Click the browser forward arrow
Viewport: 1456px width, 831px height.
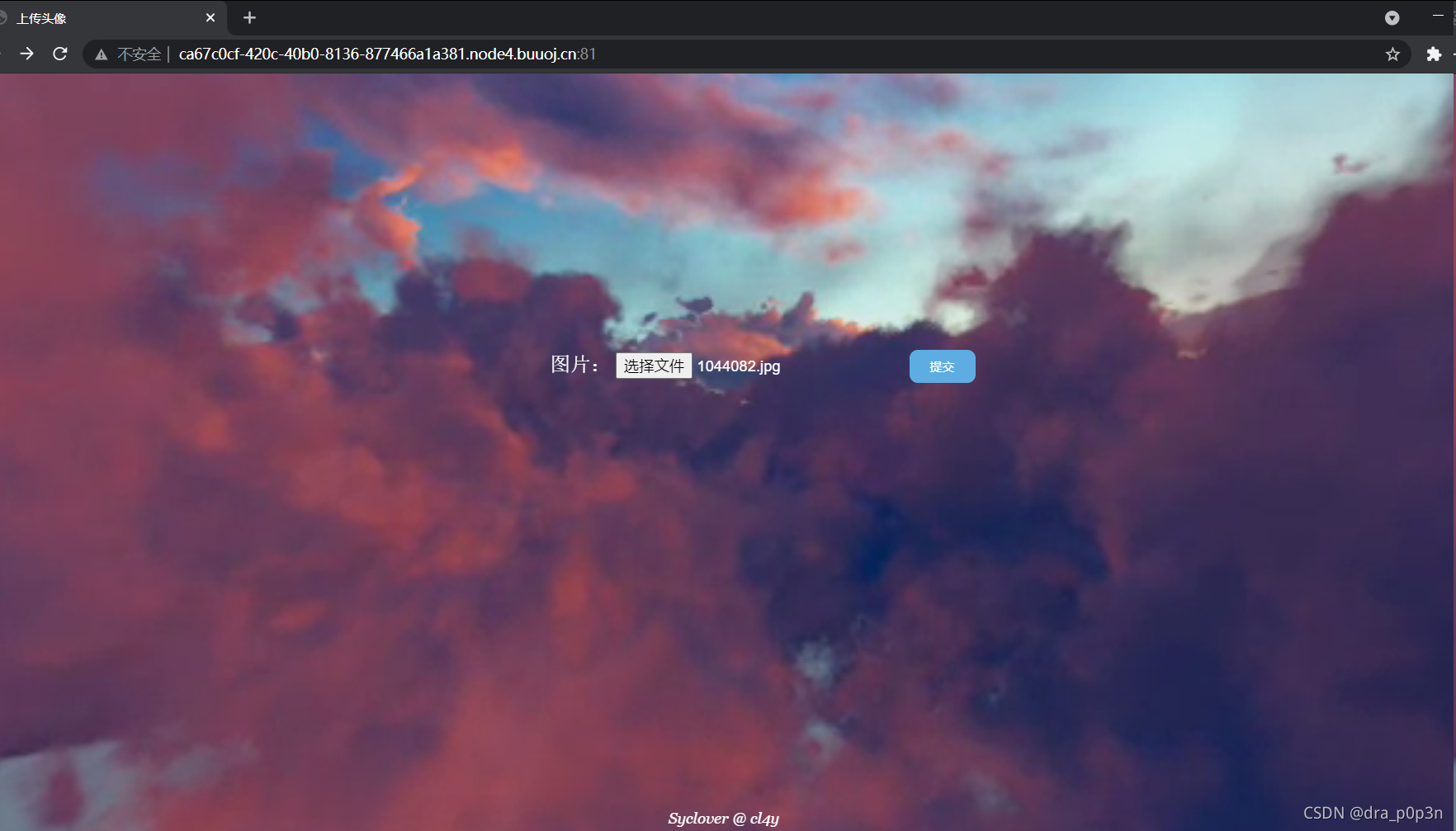click(26, 54)
